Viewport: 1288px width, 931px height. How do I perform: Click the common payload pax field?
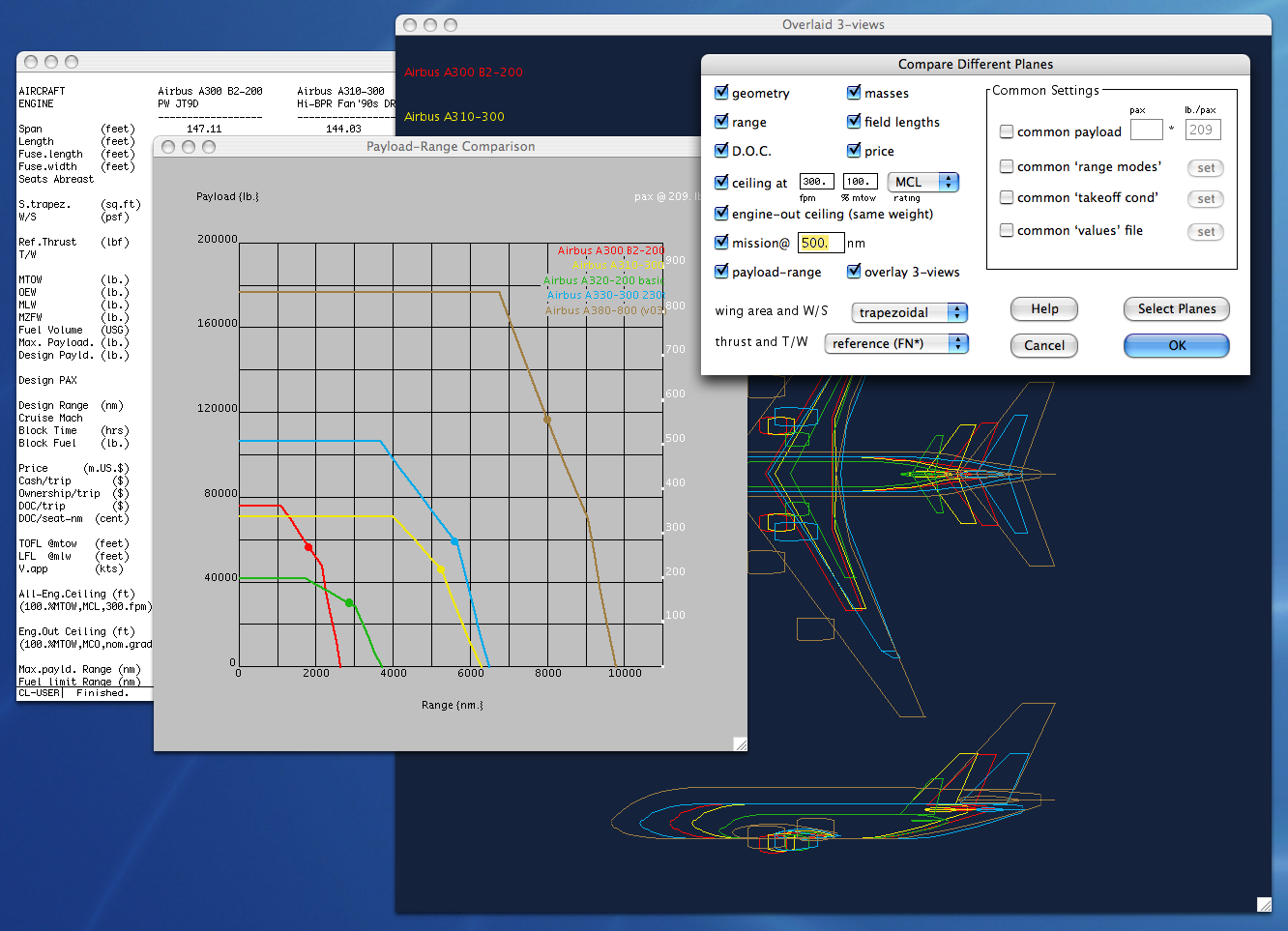click(x=1146, y=130)
